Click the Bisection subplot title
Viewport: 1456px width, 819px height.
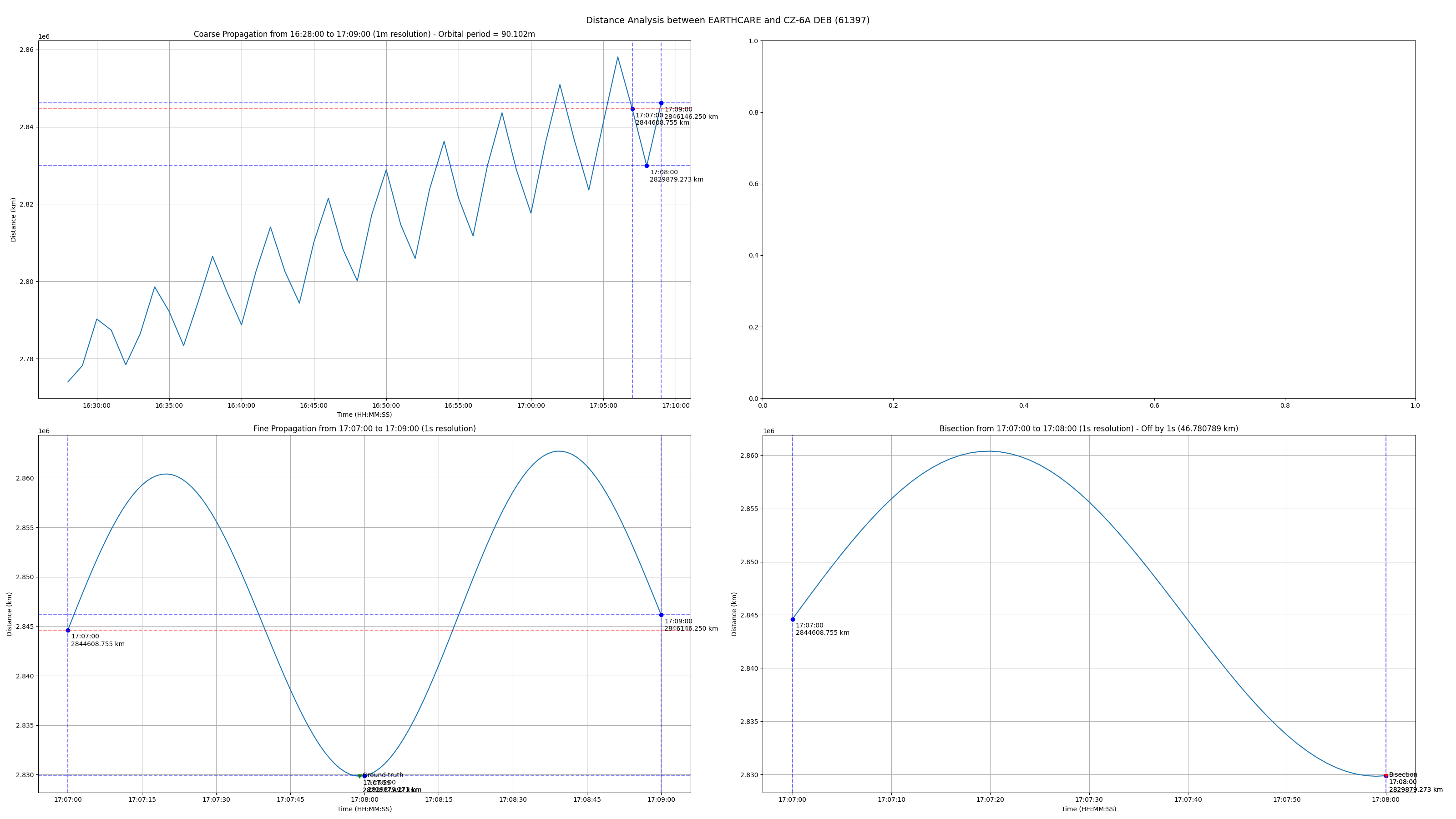(1089, 429)
